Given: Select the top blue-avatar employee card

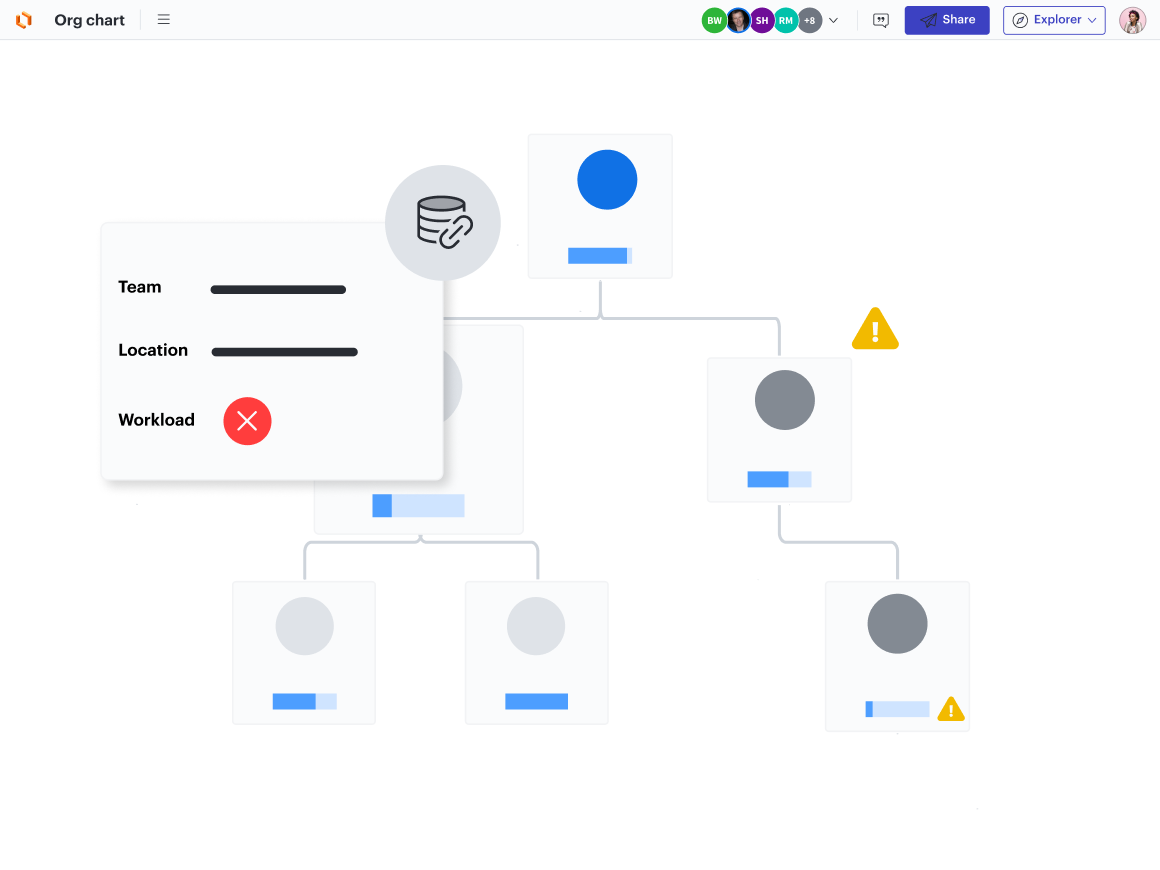Looking at the screenshot, I should [x=600, y=205].
